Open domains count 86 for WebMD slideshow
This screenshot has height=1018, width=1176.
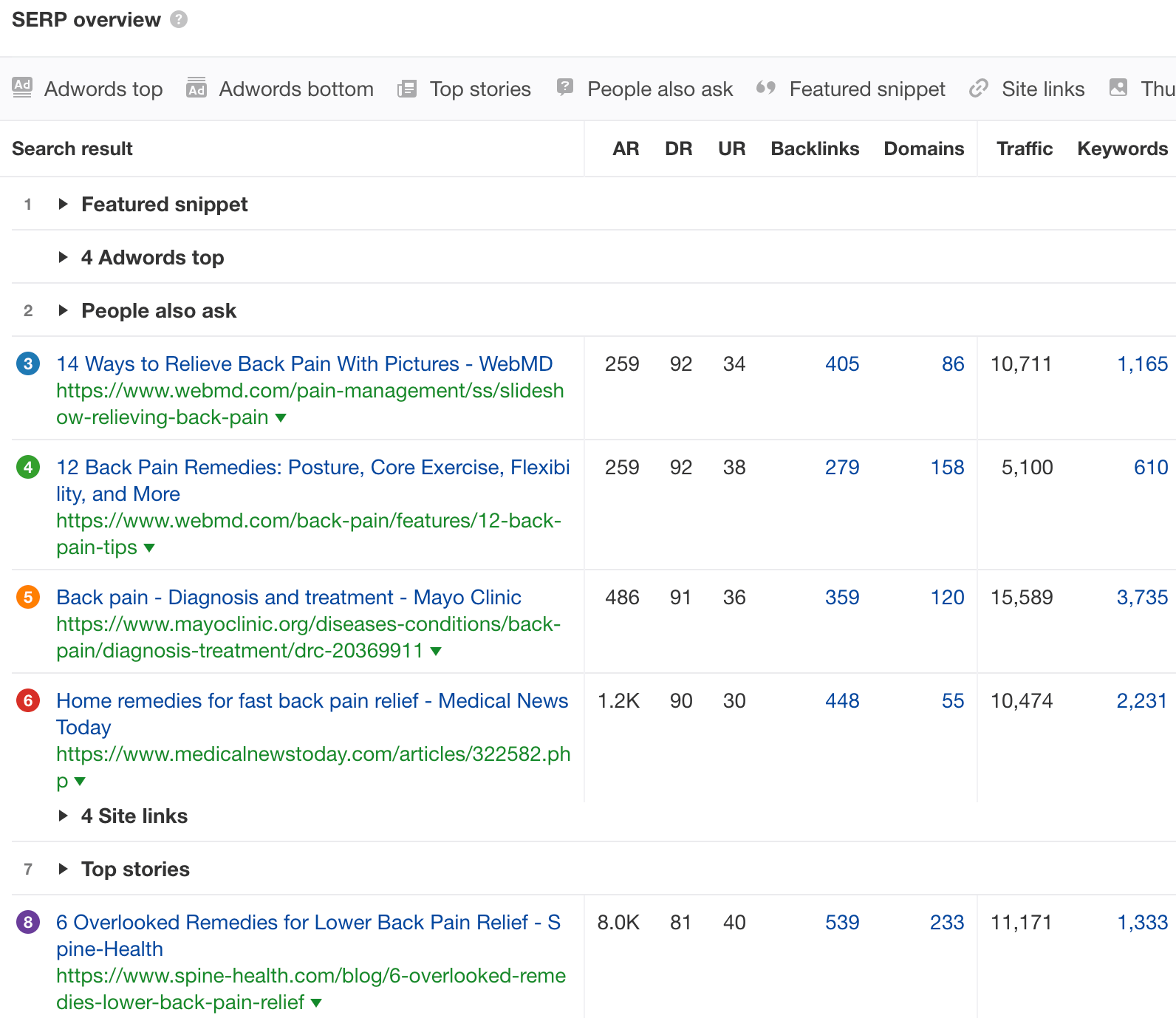point(953,363)
